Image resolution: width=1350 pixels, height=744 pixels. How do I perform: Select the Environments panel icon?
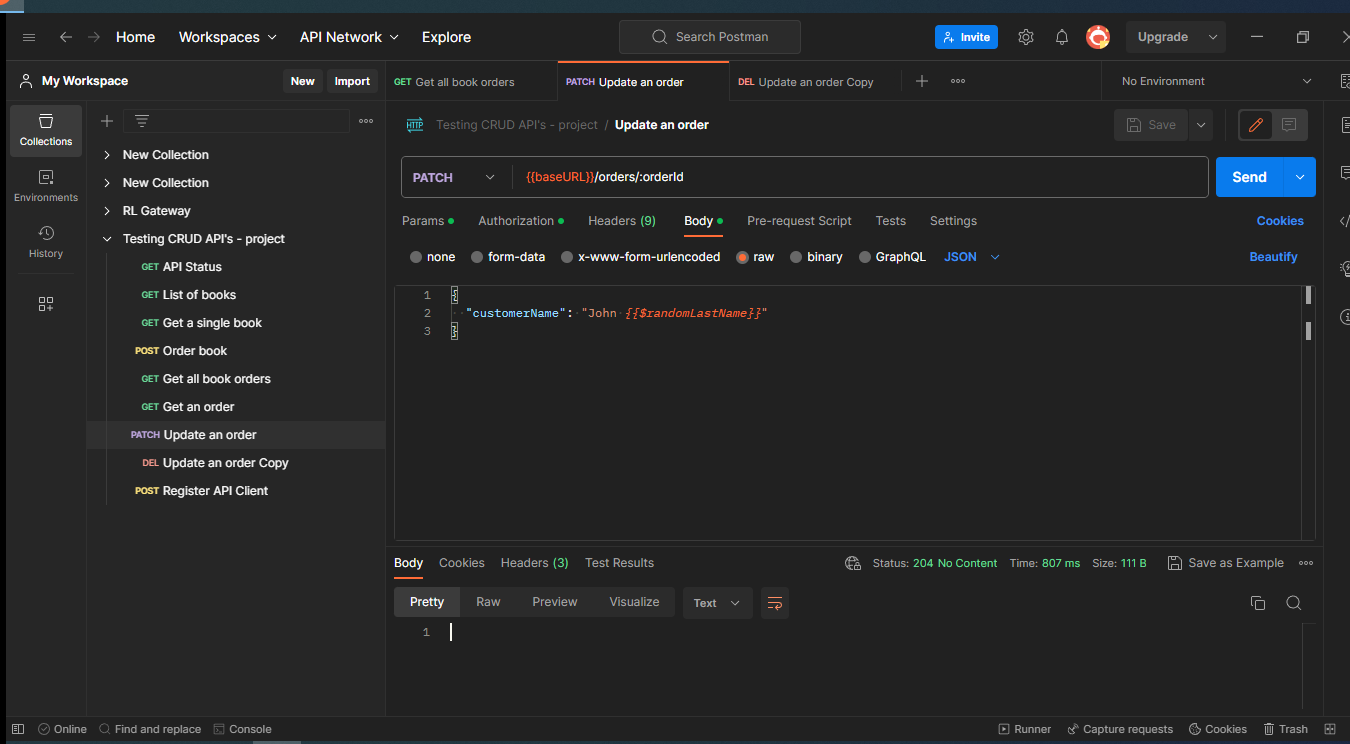(45, 183)
